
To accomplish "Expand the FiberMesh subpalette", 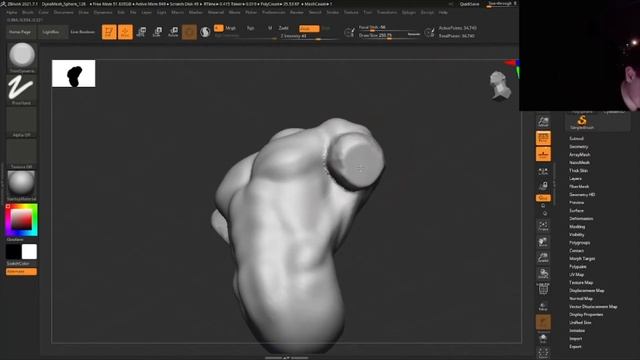I will (x=579, y=187).
